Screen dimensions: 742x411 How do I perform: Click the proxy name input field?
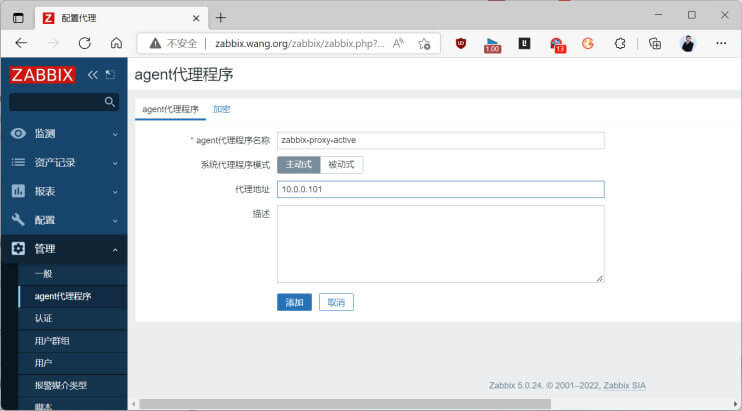pos(441,140)
